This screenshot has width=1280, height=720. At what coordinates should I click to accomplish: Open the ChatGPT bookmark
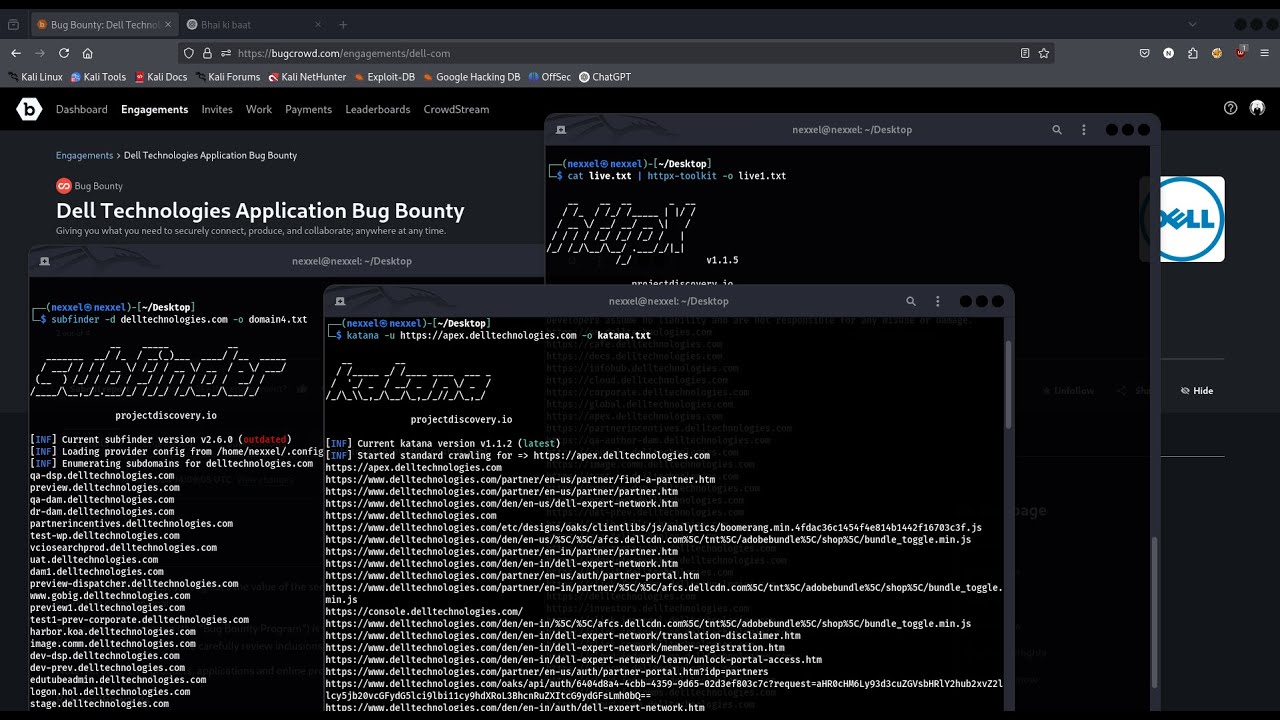(605, 77)
